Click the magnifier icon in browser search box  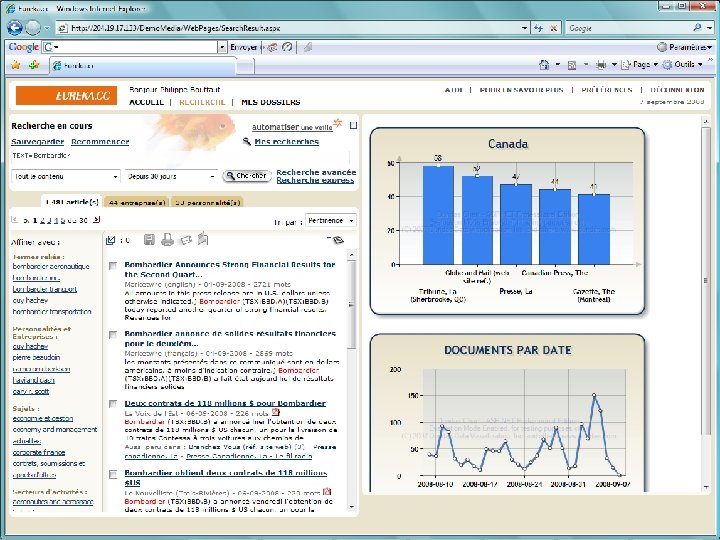[697, 28]
